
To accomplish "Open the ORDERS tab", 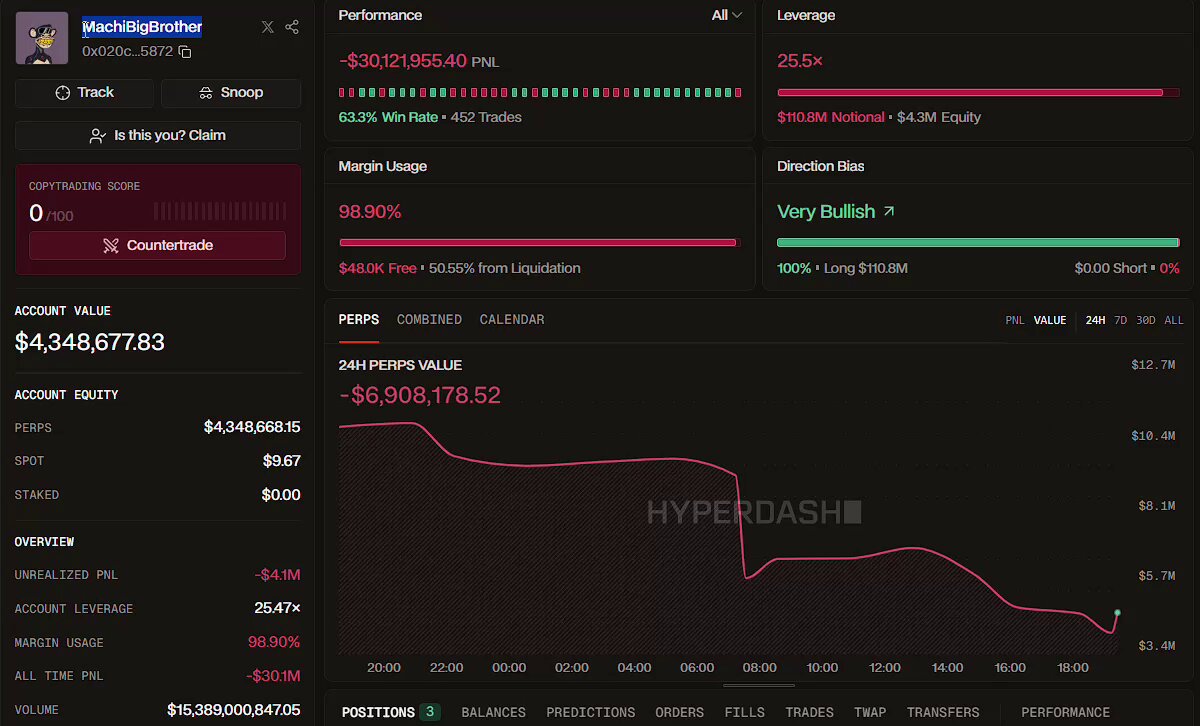I will point(680,712).
